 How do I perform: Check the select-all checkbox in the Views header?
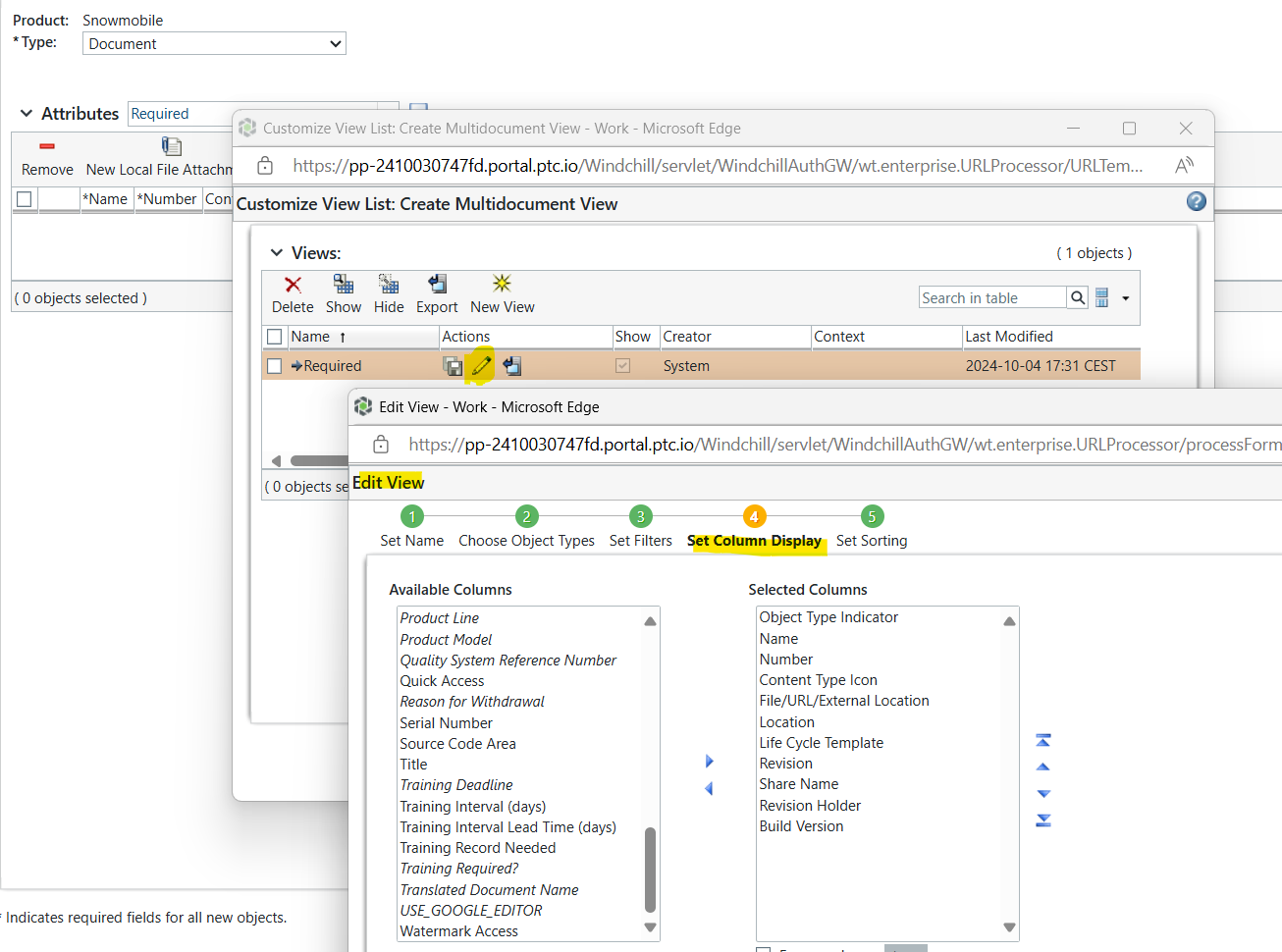click(x=272, y=337)
